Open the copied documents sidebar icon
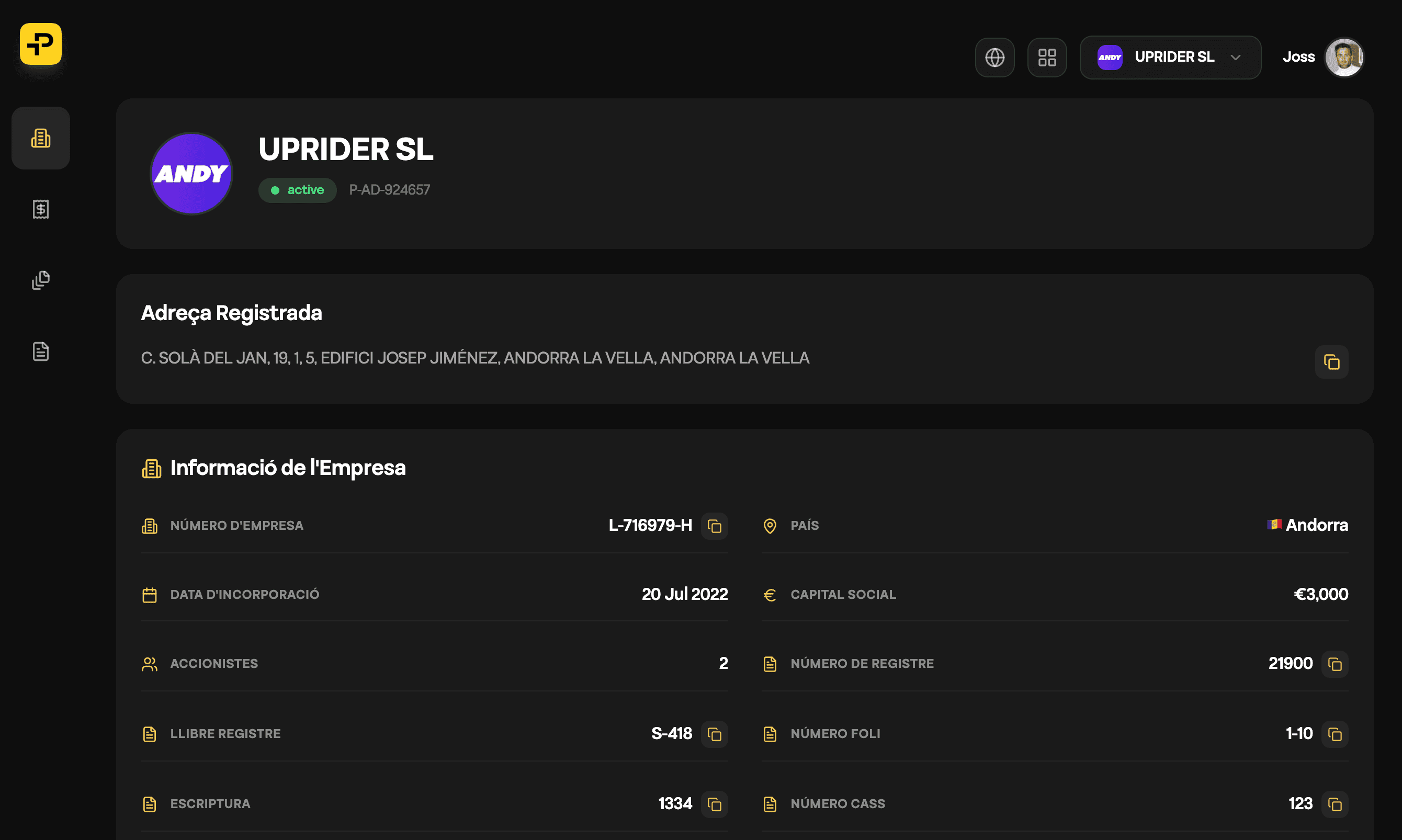This screenshot has height=840, width=1402. [x=41, y=280]
